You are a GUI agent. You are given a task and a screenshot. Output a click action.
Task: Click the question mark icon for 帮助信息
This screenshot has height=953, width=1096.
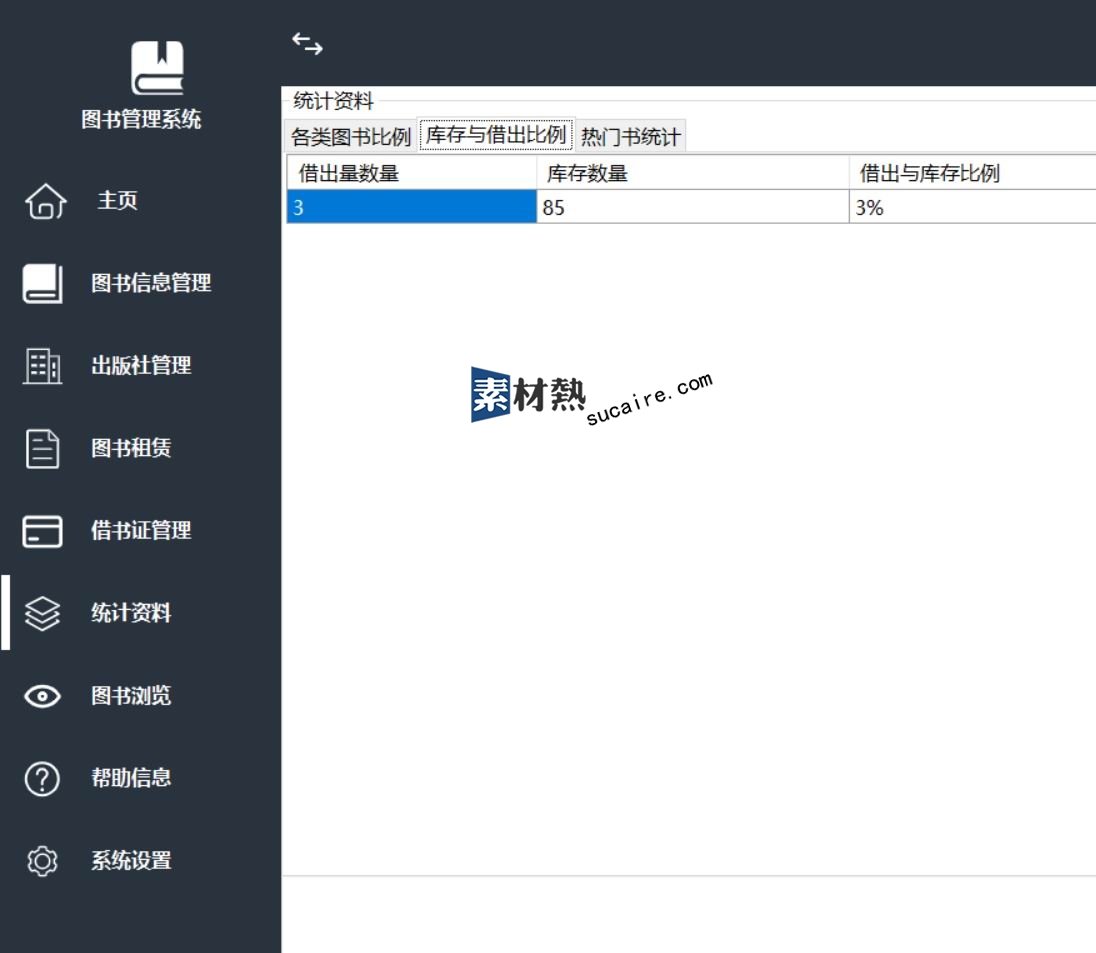[43, 778]
